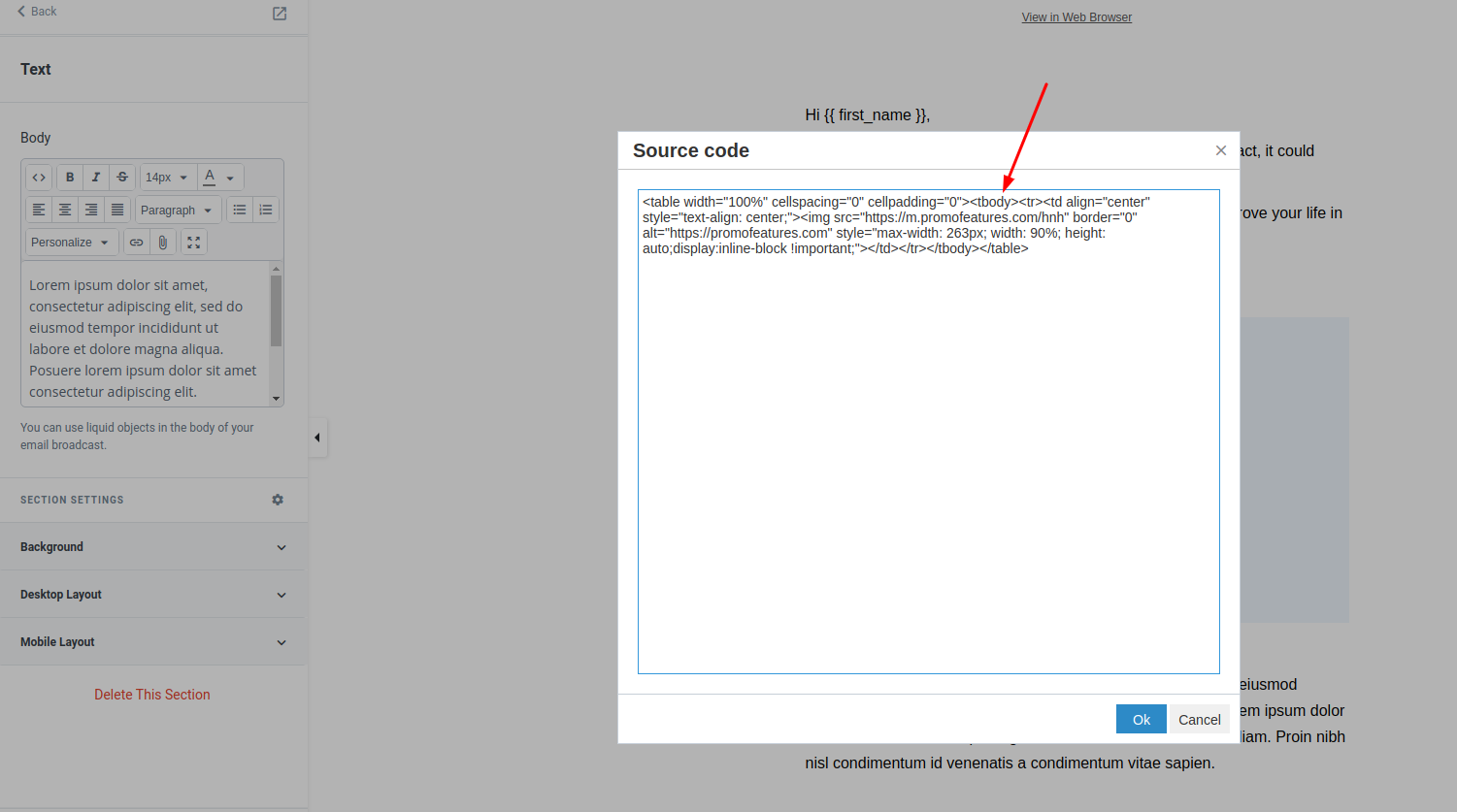Viewport: 1457px width, 812px height.
Task: Go Back from Text settings
Action: [x=37, y=12]
